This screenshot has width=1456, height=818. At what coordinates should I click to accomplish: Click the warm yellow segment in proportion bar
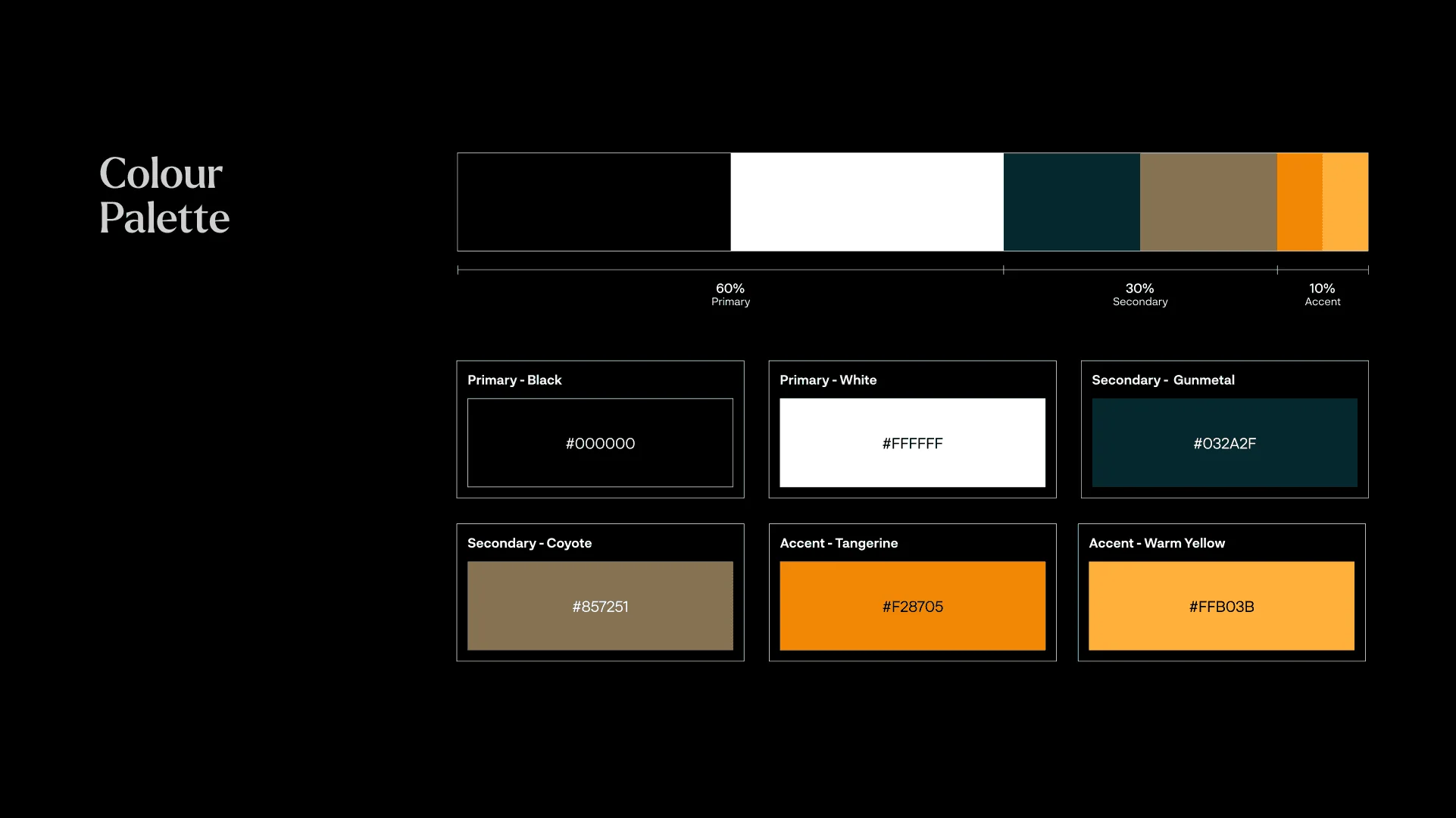coord(1345,202)
